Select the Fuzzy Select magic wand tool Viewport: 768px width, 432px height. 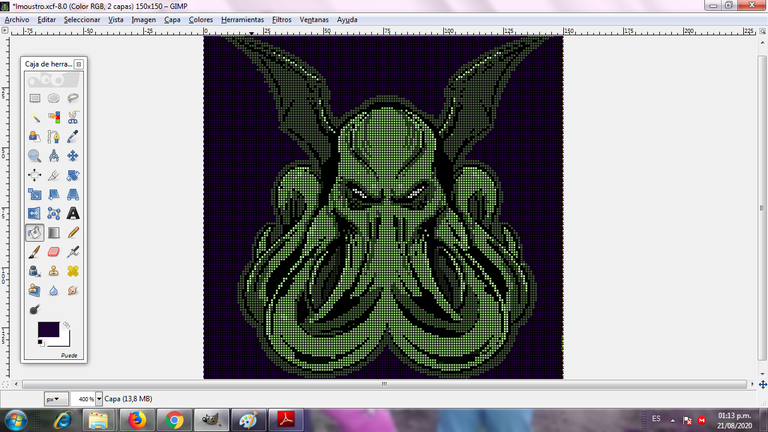click(x=34, y=118)
